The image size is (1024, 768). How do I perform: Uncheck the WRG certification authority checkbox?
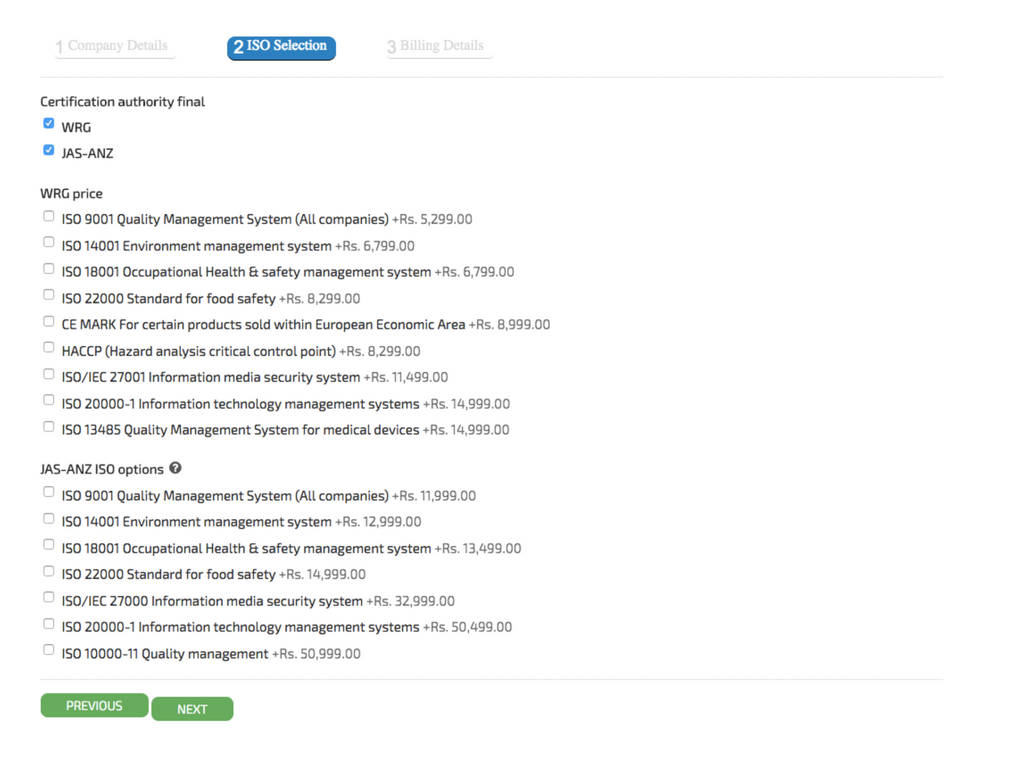tap(48, 124)
